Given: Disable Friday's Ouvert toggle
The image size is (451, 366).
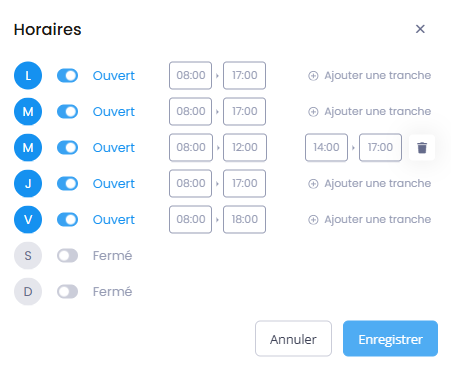Looking at the screenshot, I should point(67,220).
